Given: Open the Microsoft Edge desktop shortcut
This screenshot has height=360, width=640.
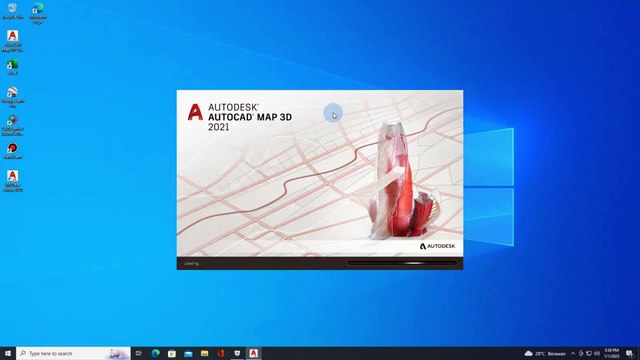Looking at the screenshot, I should pyautogui.click(x=38, y=13).
